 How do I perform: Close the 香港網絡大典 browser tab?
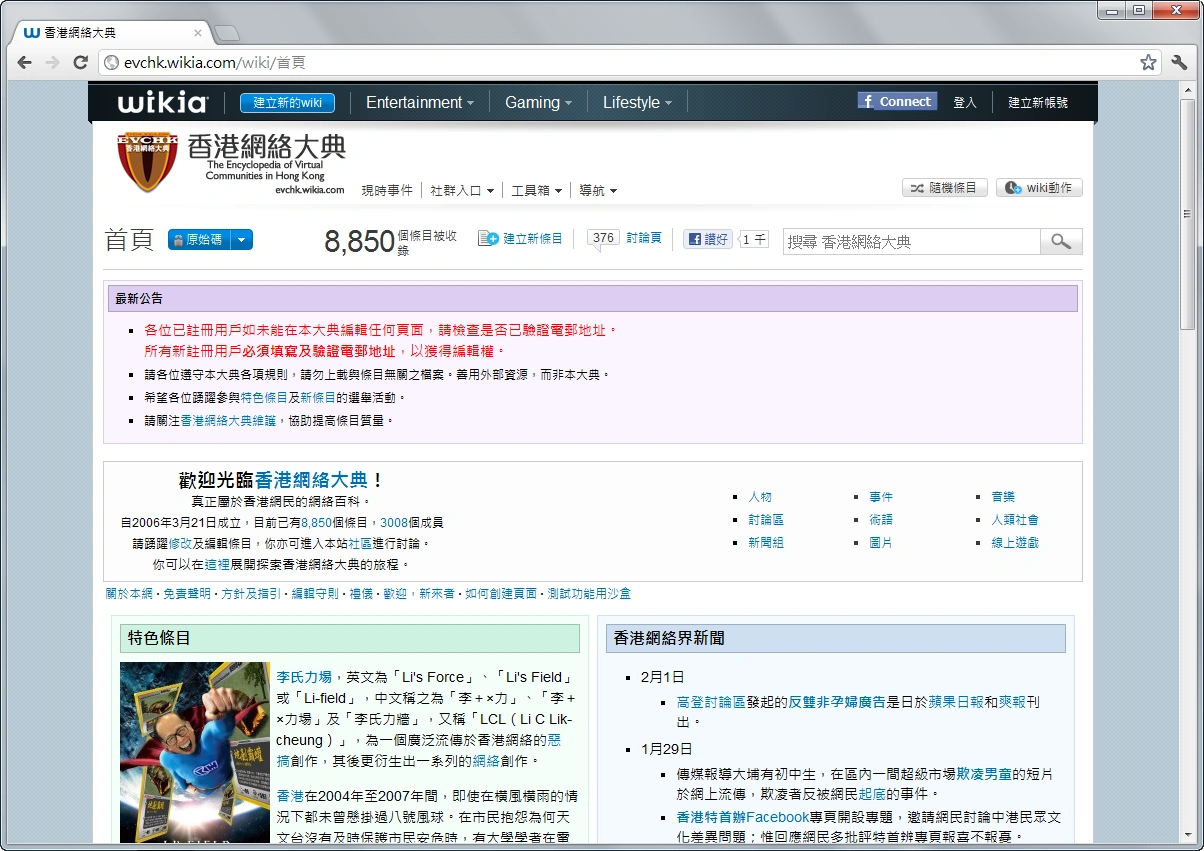198,33
